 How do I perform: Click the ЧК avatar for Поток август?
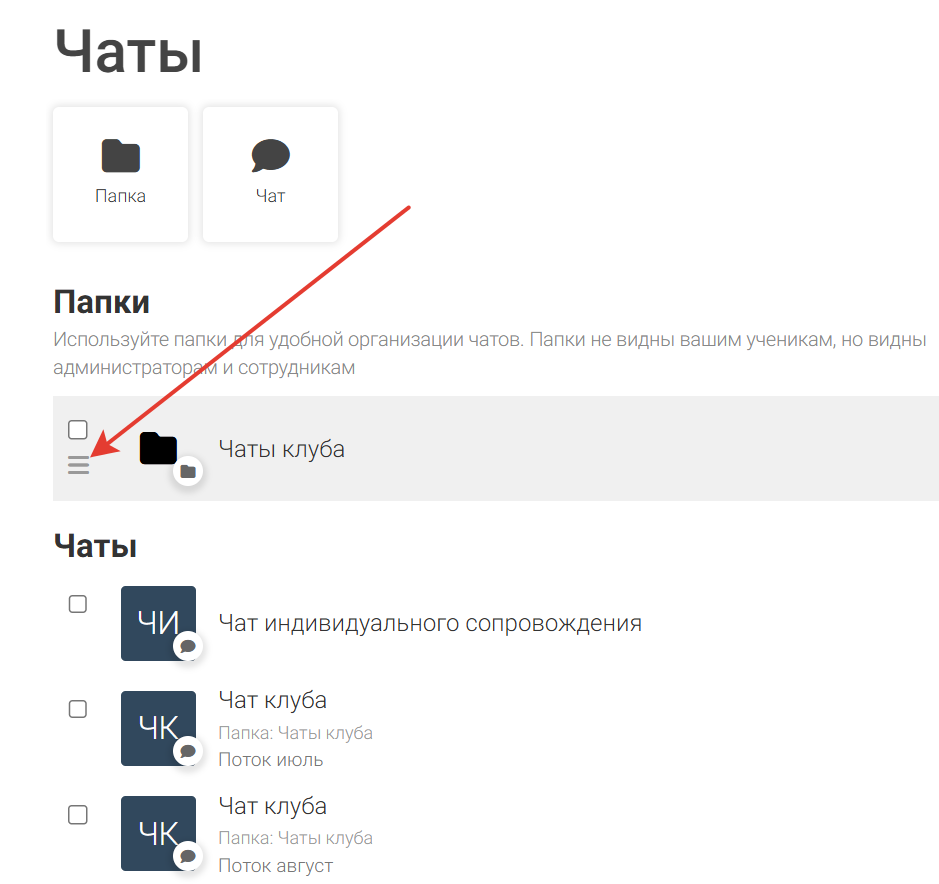pos(158,833)
